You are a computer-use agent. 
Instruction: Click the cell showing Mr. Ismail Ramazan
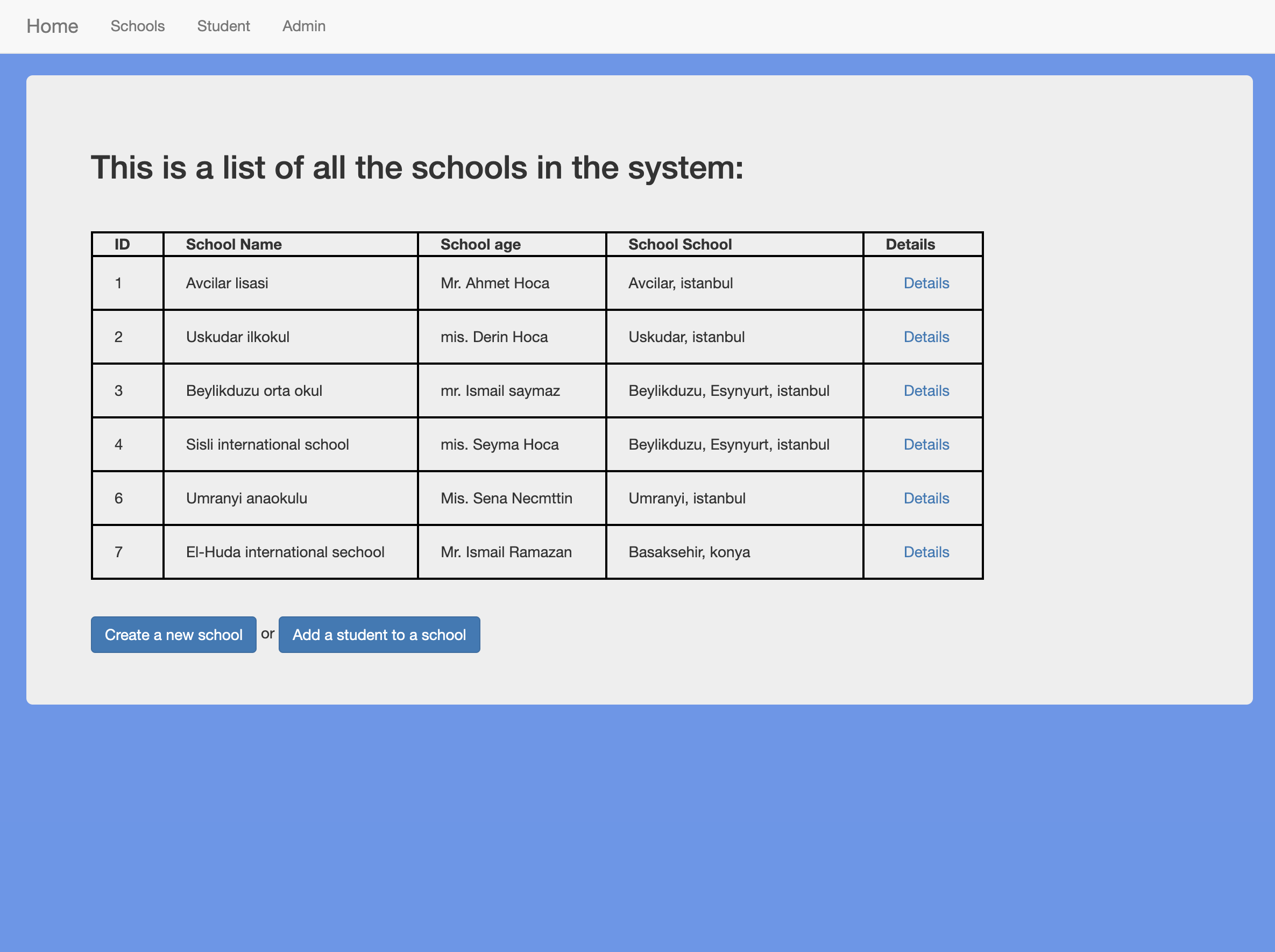(507, 551)
